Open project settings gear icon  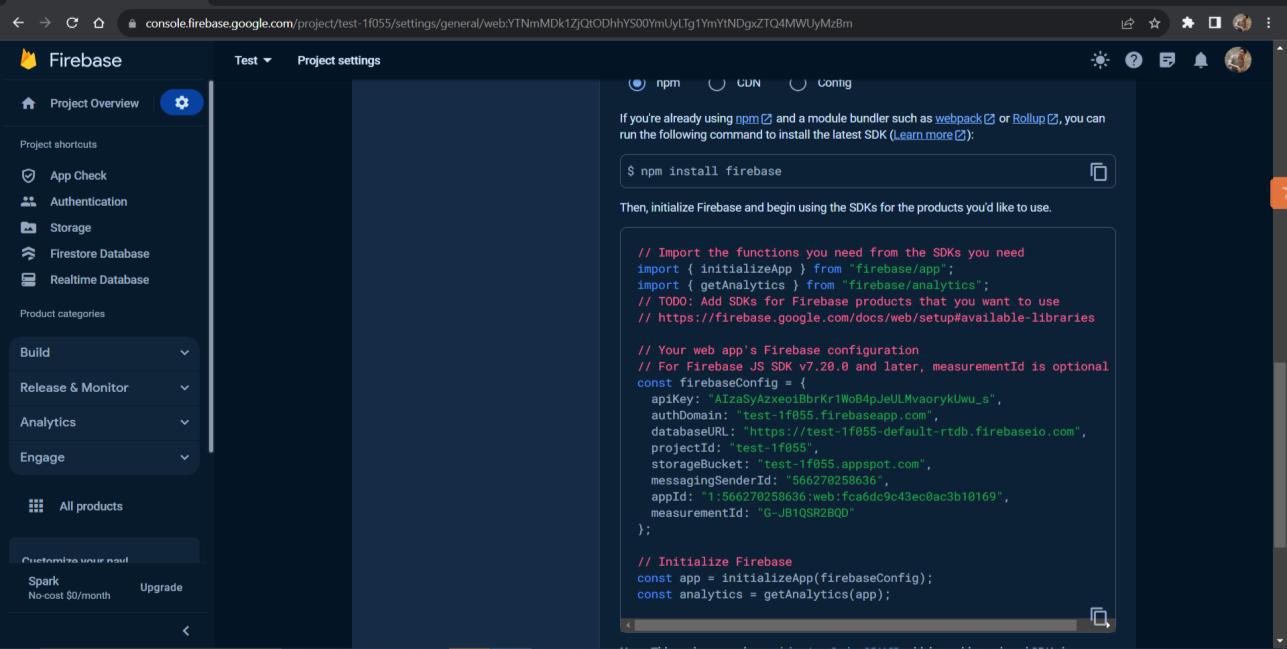(181, 103)
